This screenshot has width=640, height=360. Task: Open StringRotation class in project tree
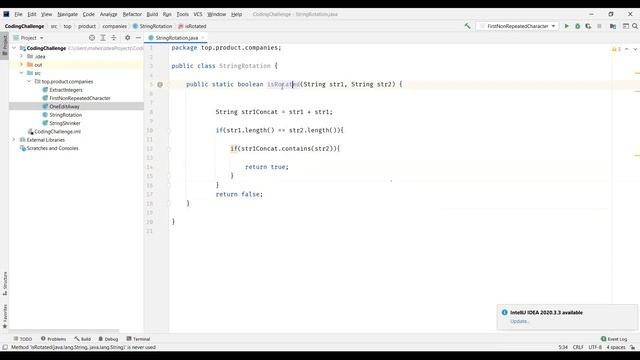click(65, 115)
